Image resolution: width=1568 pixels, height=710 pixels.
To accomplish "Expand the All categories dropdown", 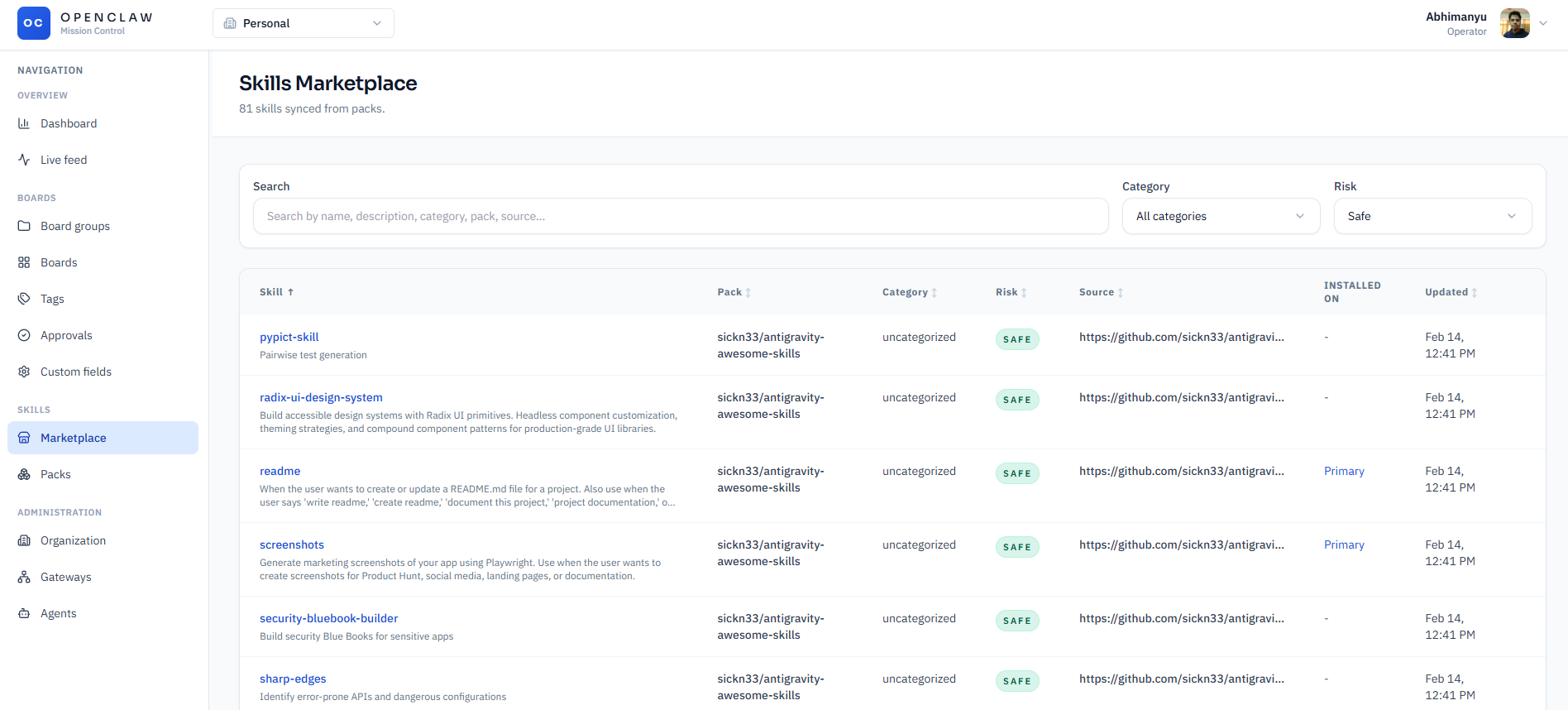I will (x=1220, y=216).
